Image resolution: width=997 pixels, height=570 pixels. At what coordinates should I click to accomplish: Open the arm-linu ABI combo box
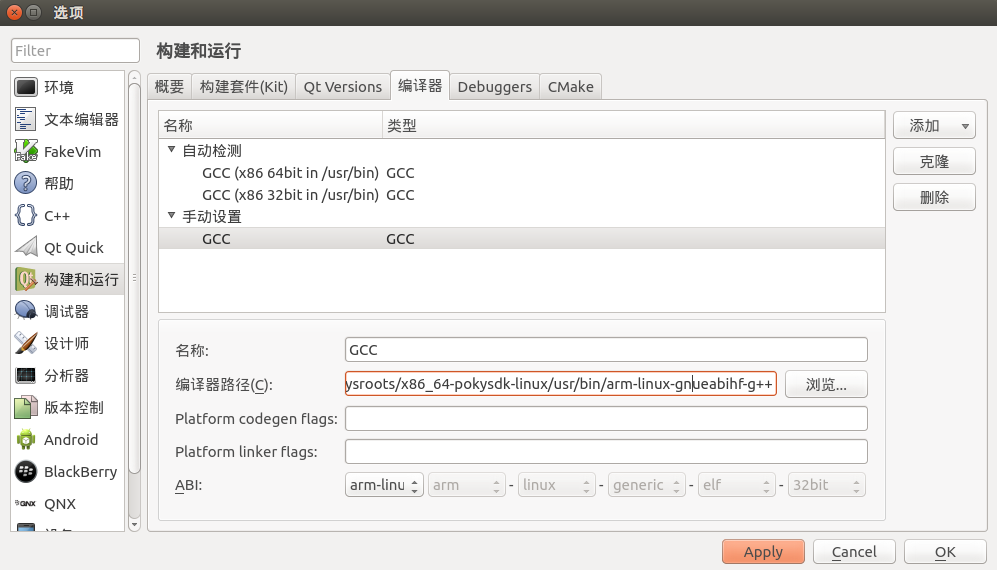[384, 485]
